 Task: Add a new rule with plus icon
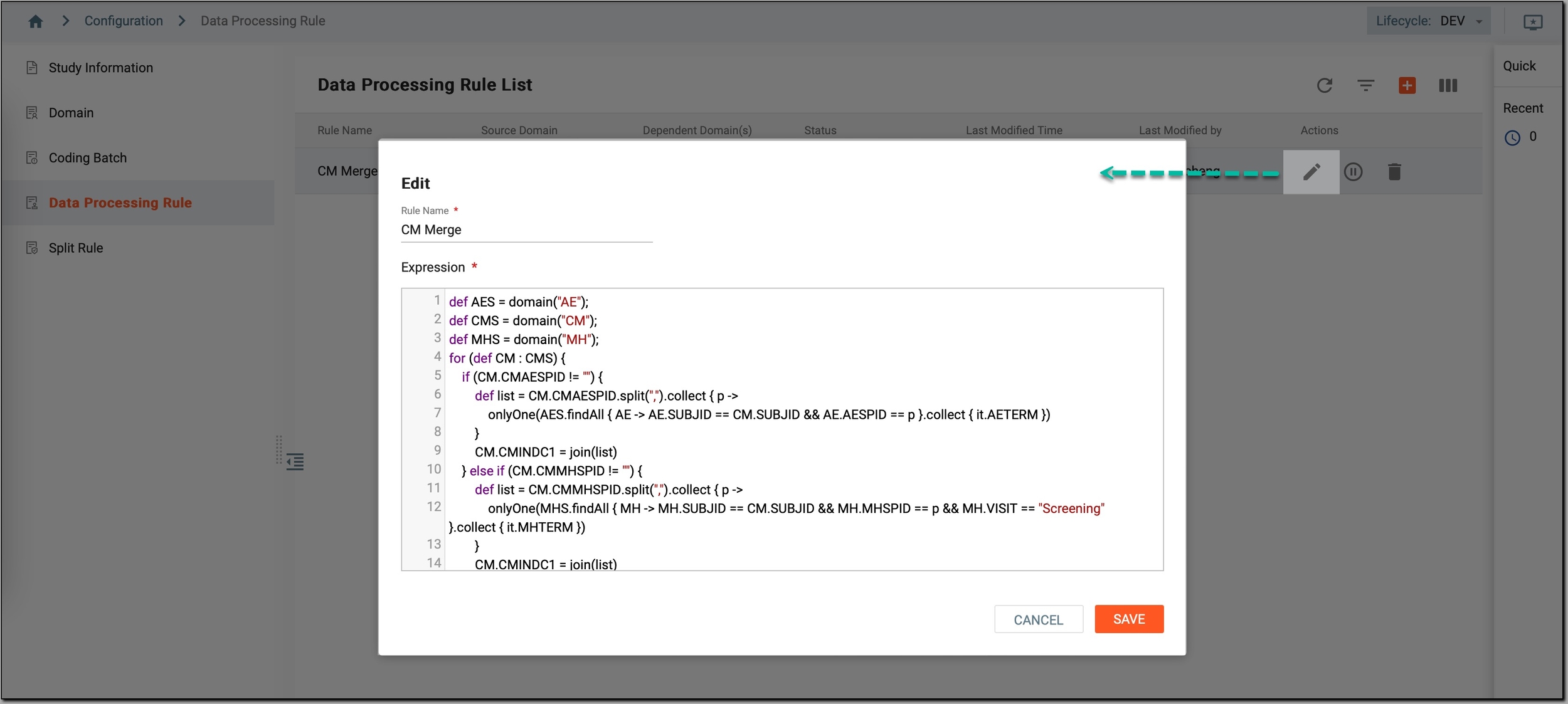pyautogui.click(x=1407, y=85)
